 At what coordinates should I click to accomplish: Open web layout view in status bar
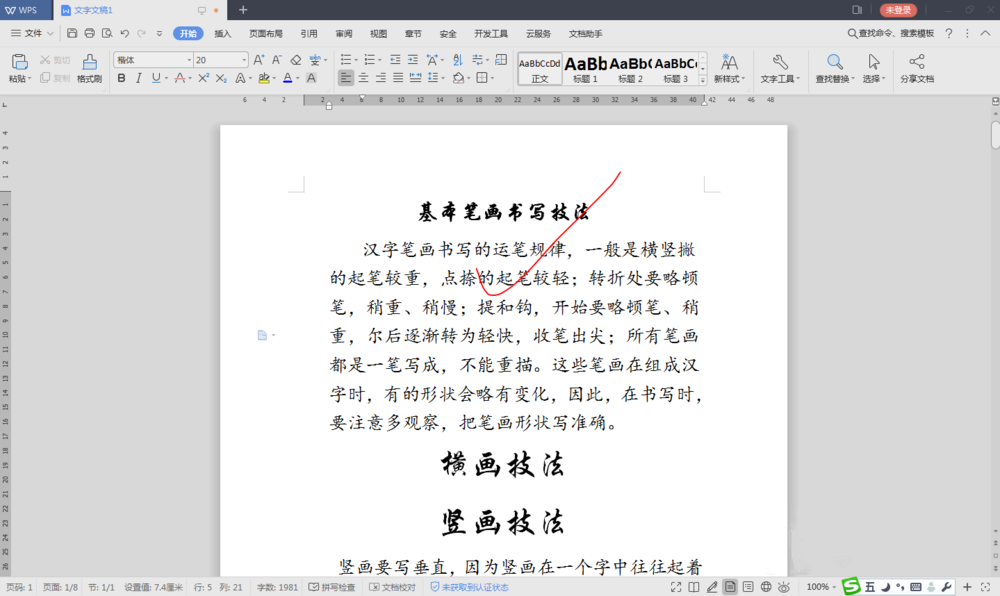[766, 586]
